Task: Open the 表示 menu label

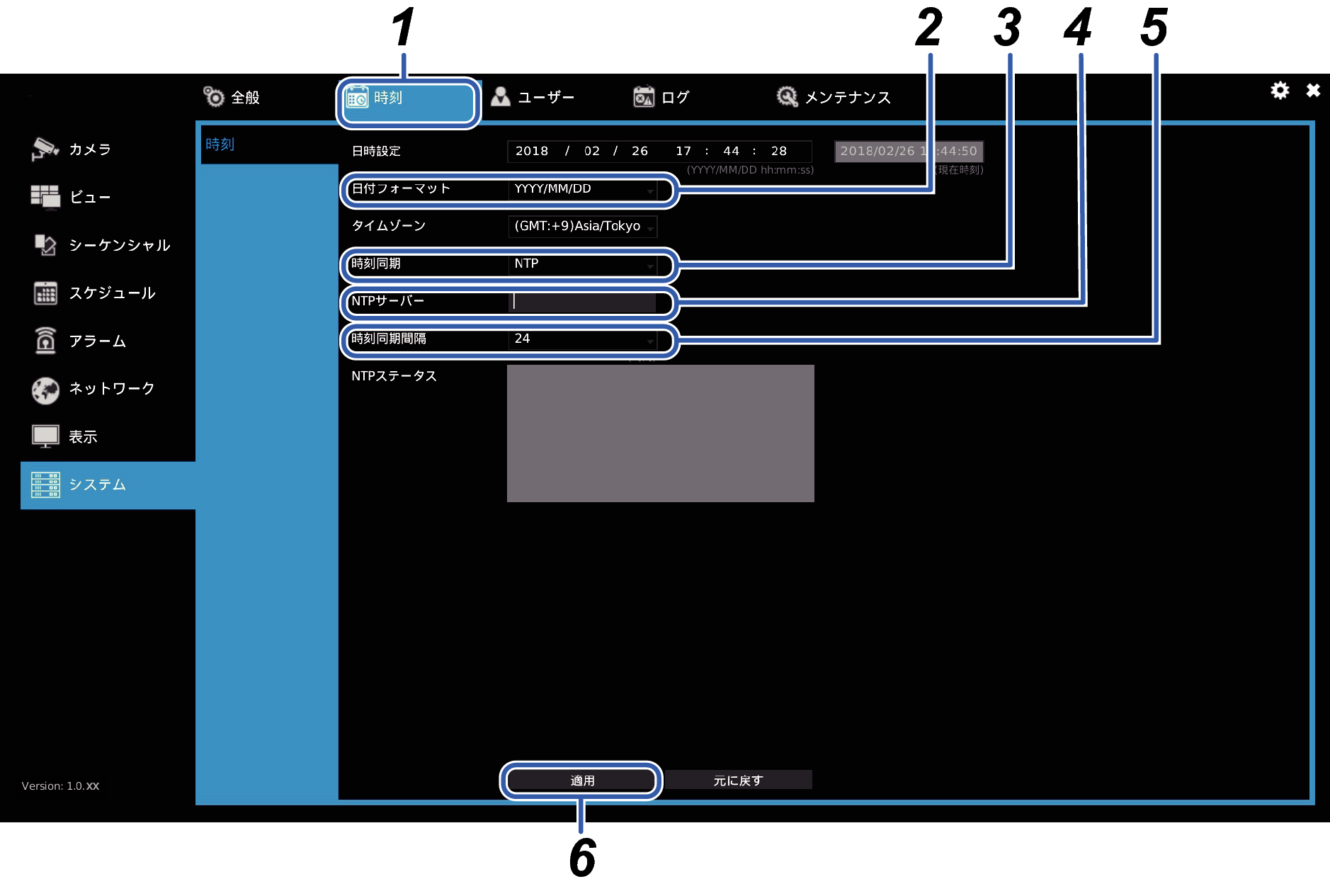Action: [83, 437]
